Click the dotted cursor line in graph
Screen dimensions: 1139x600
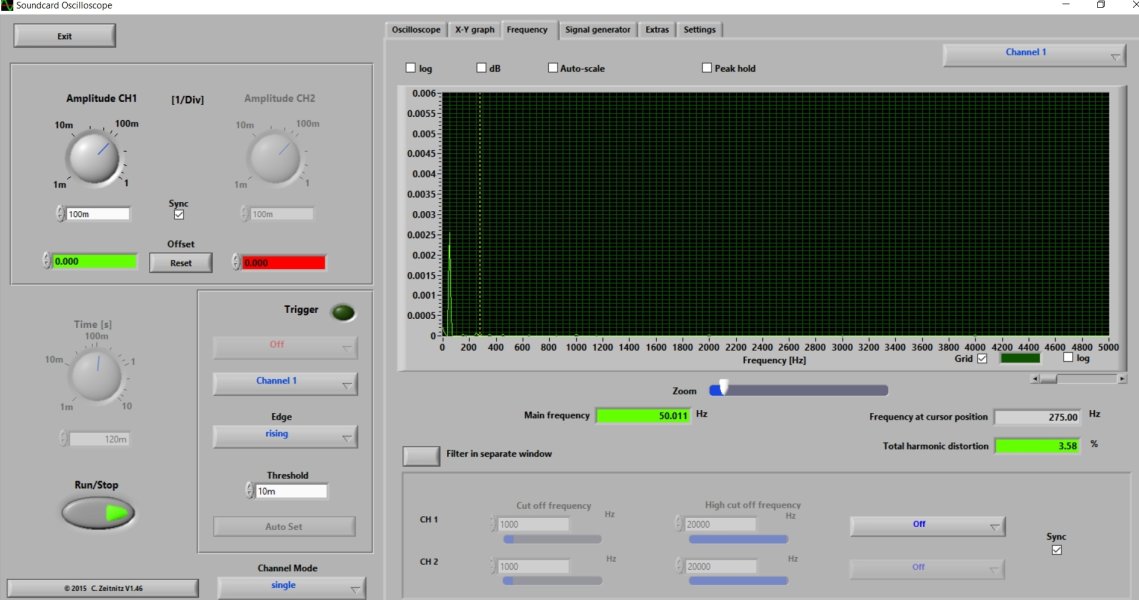pyautogui.click(x=480, y=214)
